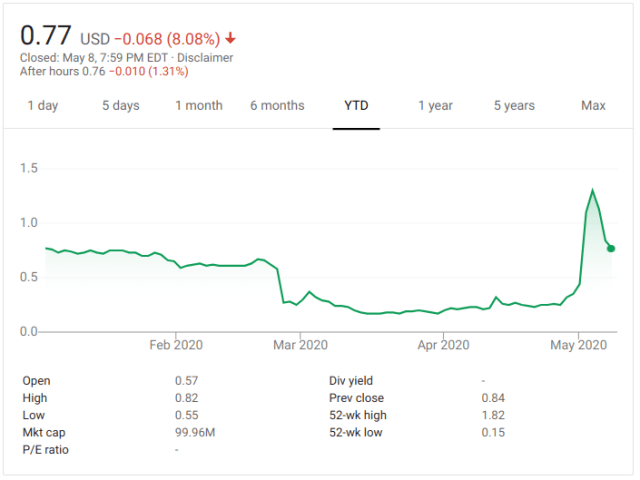Click the current price 0.77

(45, 35)
